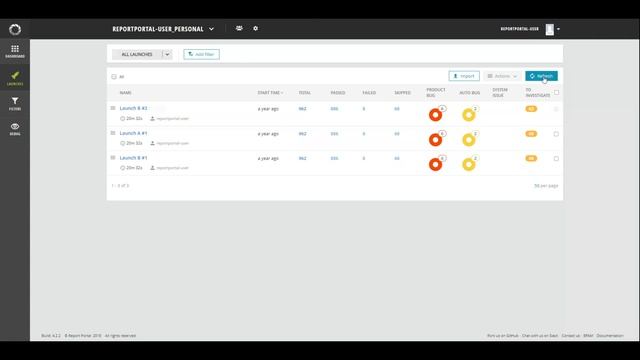The height and width of the screenshot is (360, 640).
Task: Click Product Bug donut in topmost launch row
Action: coord(436,115)
